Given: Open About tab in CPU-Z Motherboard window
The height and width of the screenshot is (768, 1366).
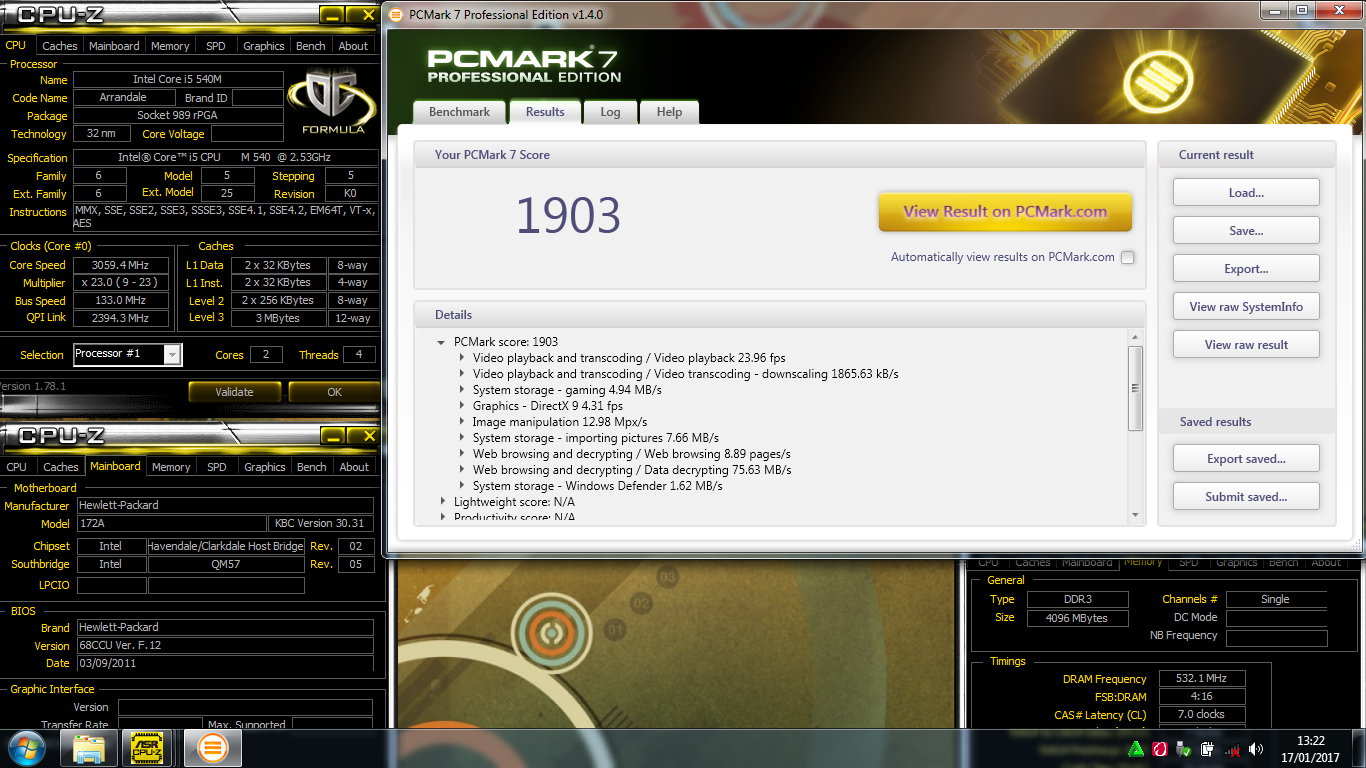Looking at the screenshot, I should [354, 467].
